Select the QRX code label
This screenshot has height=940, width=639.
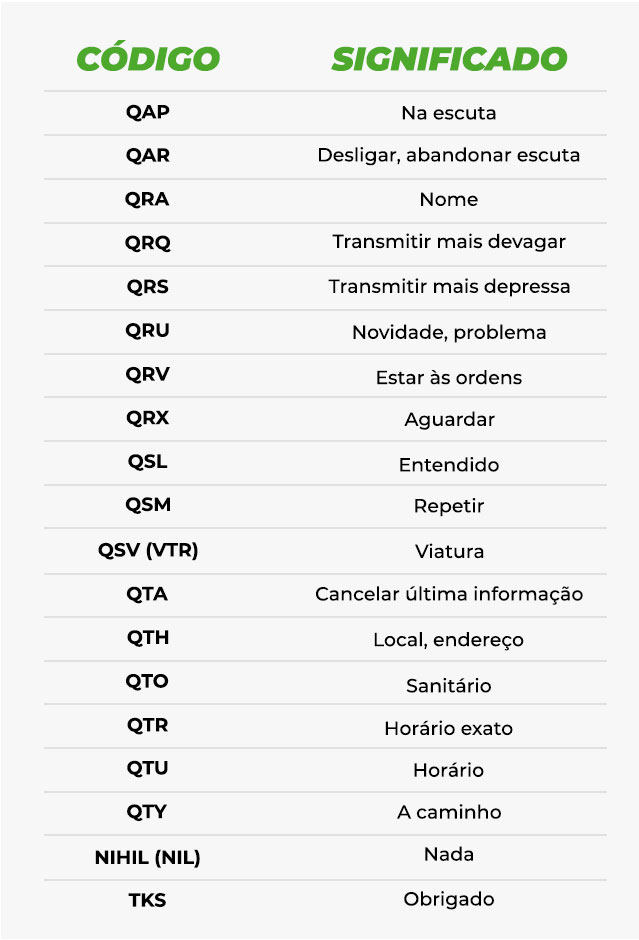click(x=147, y=418)
